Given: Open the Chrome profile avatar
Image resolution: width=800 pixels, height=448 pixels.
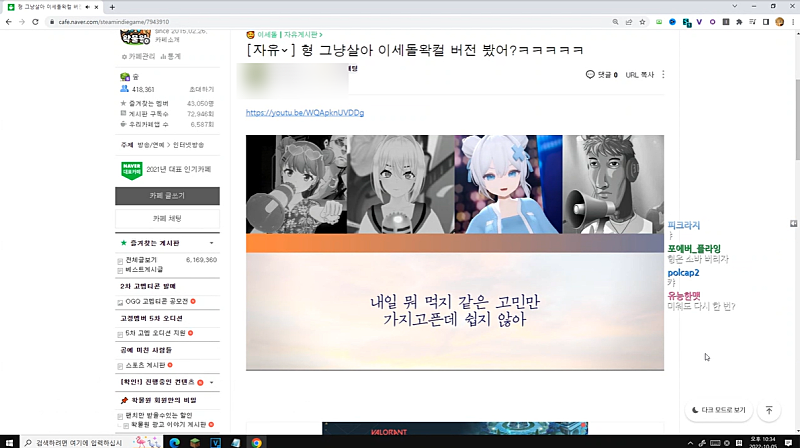Looking at the screenshot, I should click(779, 22).
